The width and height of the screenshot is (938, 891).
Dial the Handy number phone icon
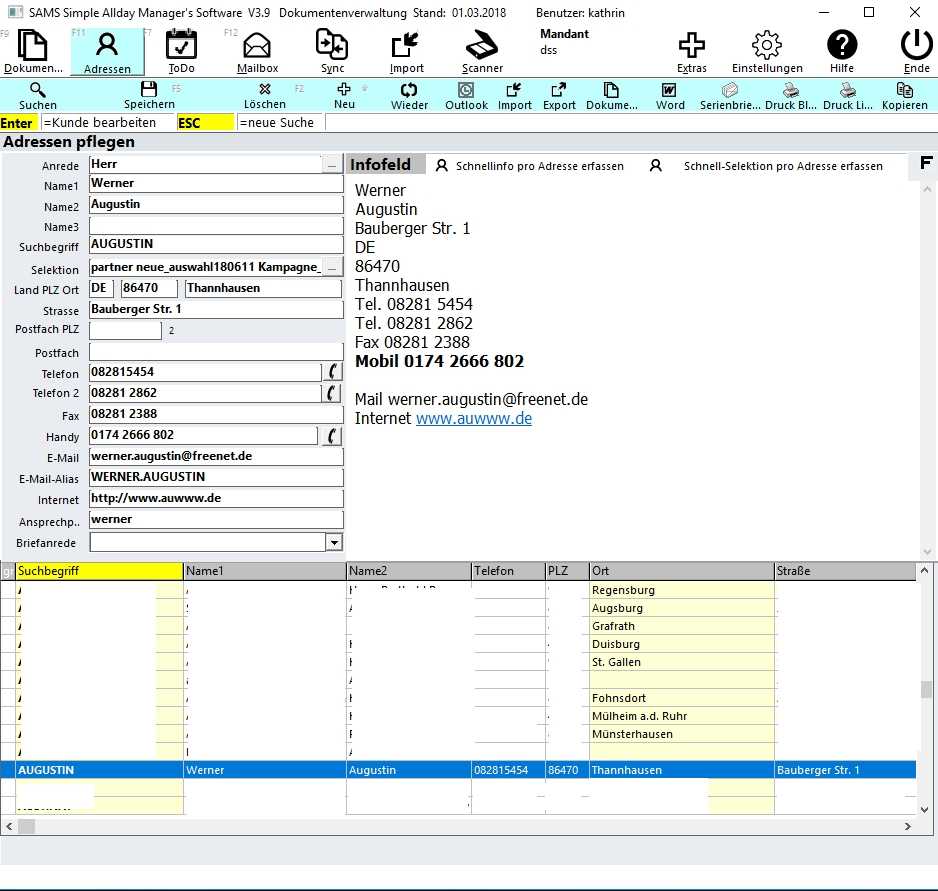[332, 435]
